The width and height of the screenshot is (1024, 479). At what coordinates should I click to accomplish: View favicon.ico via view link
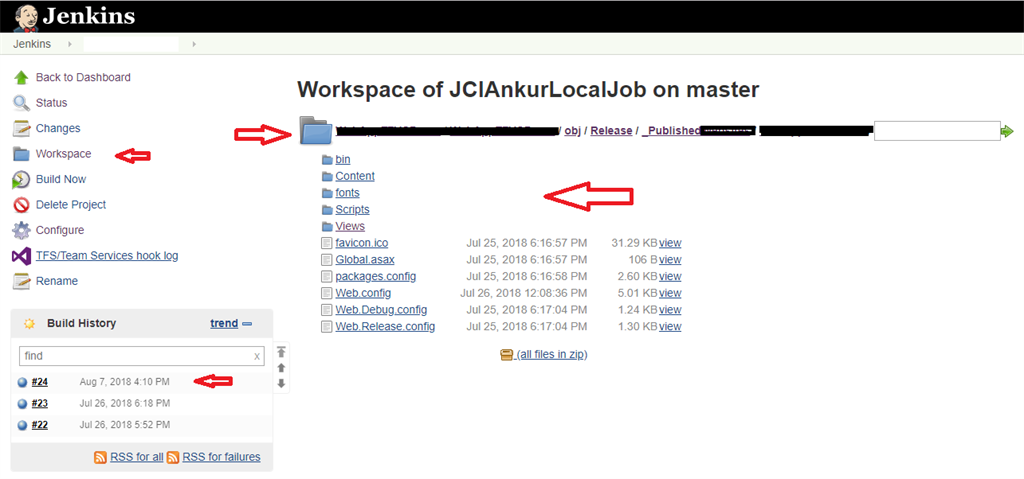tap(670, 243)
